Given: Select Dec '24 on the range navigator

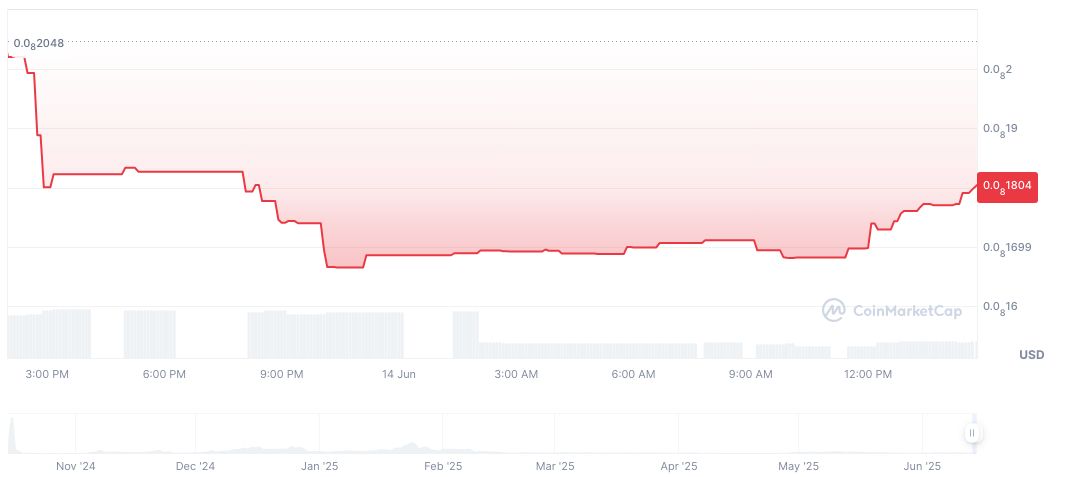Looking at the screenshot, I should [x=195, y=466].
